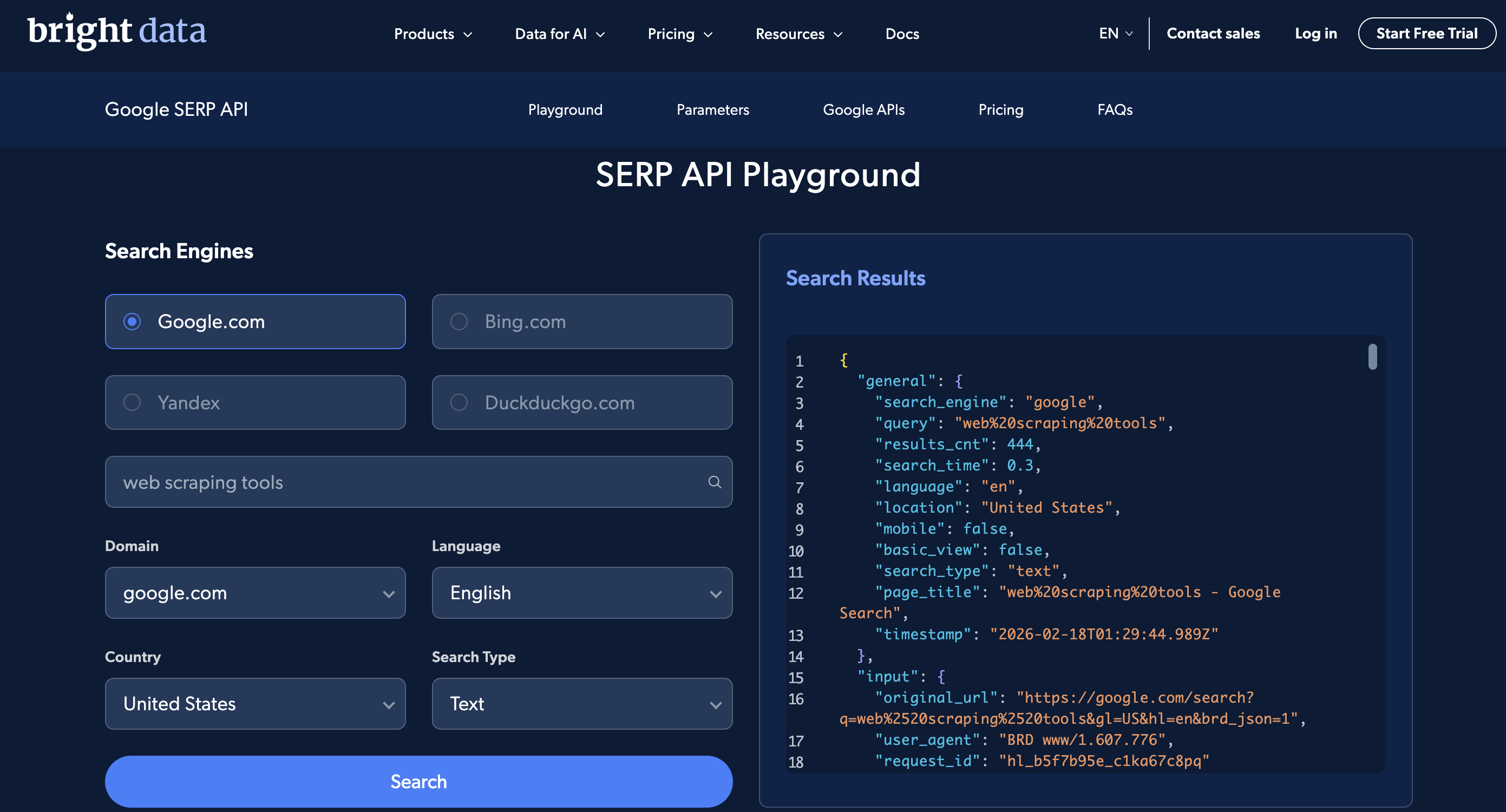Open the Google APIs section
The height and width of the screenshot is (812, 1506).
tap(863, 109)
